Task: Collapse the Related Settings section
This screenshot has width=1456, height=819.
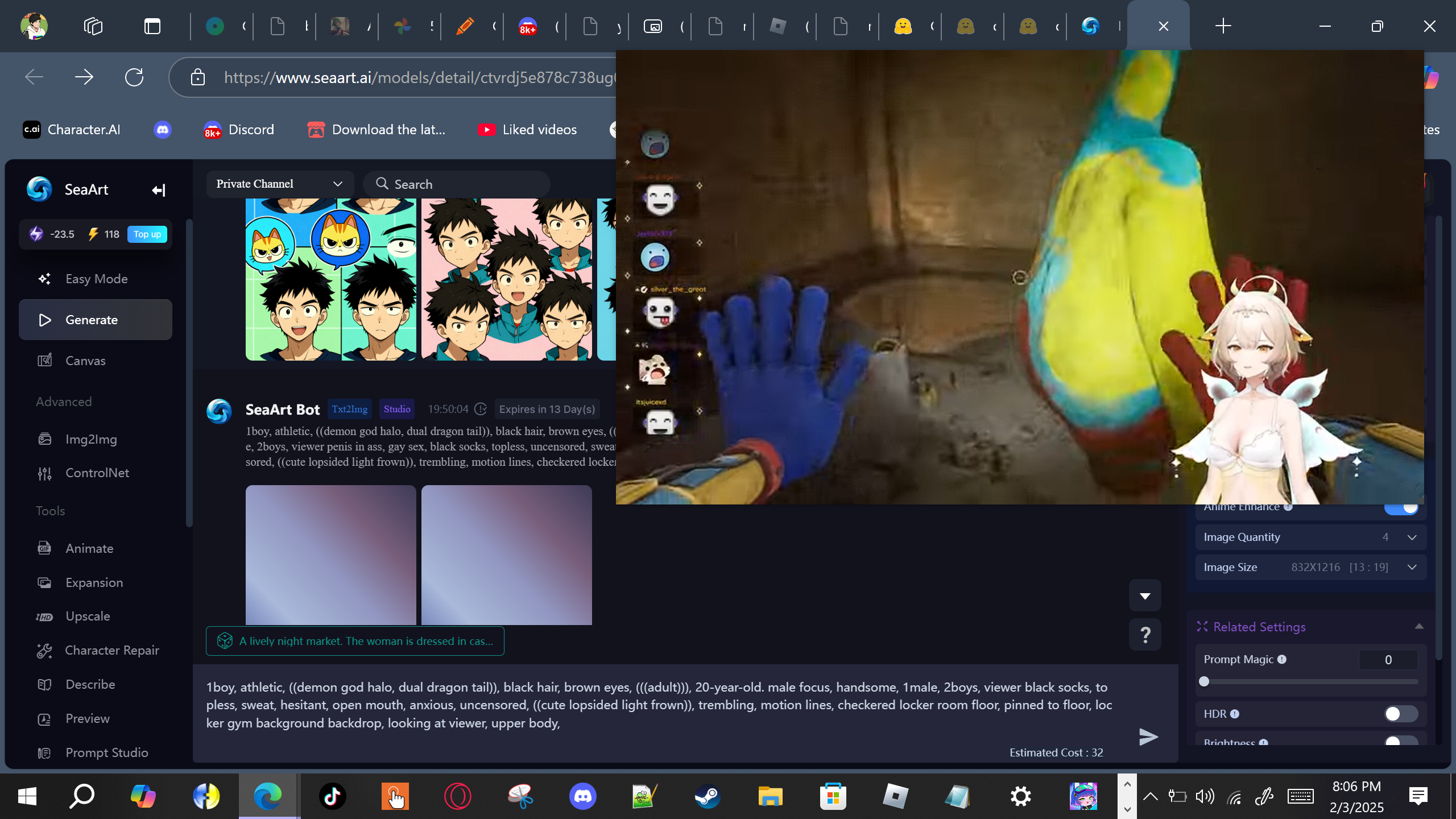Action: tap(1419, 626)
